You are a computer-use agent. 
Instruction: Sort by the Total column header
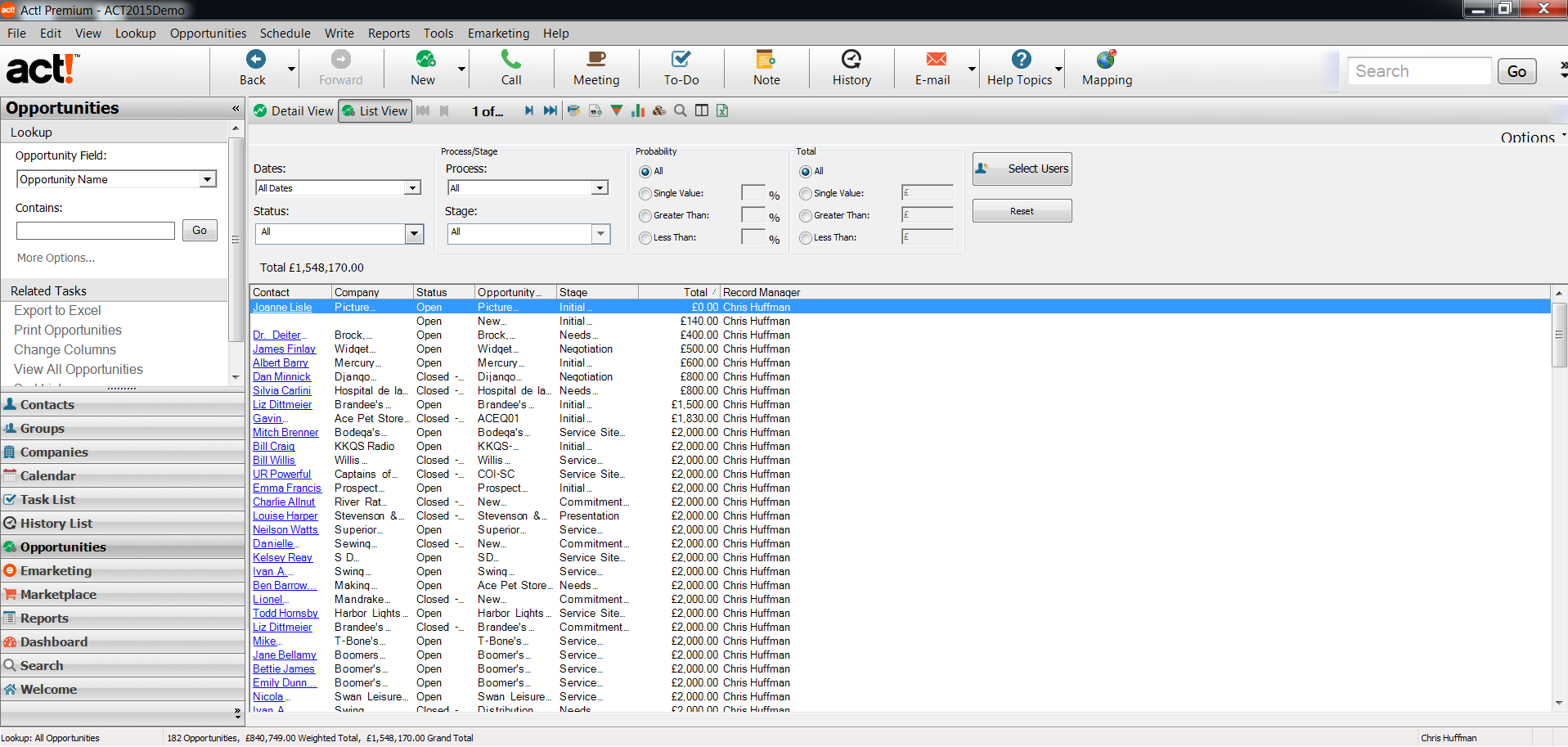coord(678,292)
